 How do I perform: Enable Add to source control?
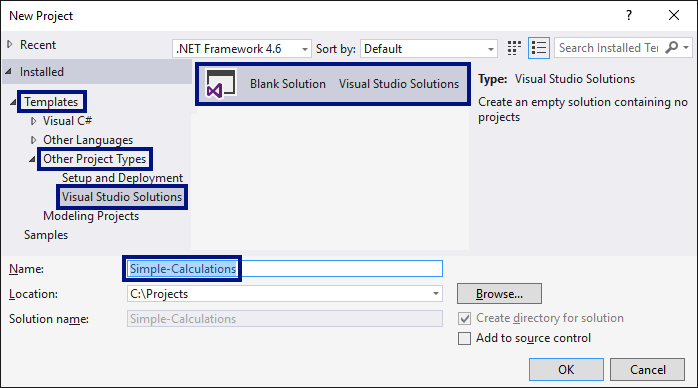(464, 338)
